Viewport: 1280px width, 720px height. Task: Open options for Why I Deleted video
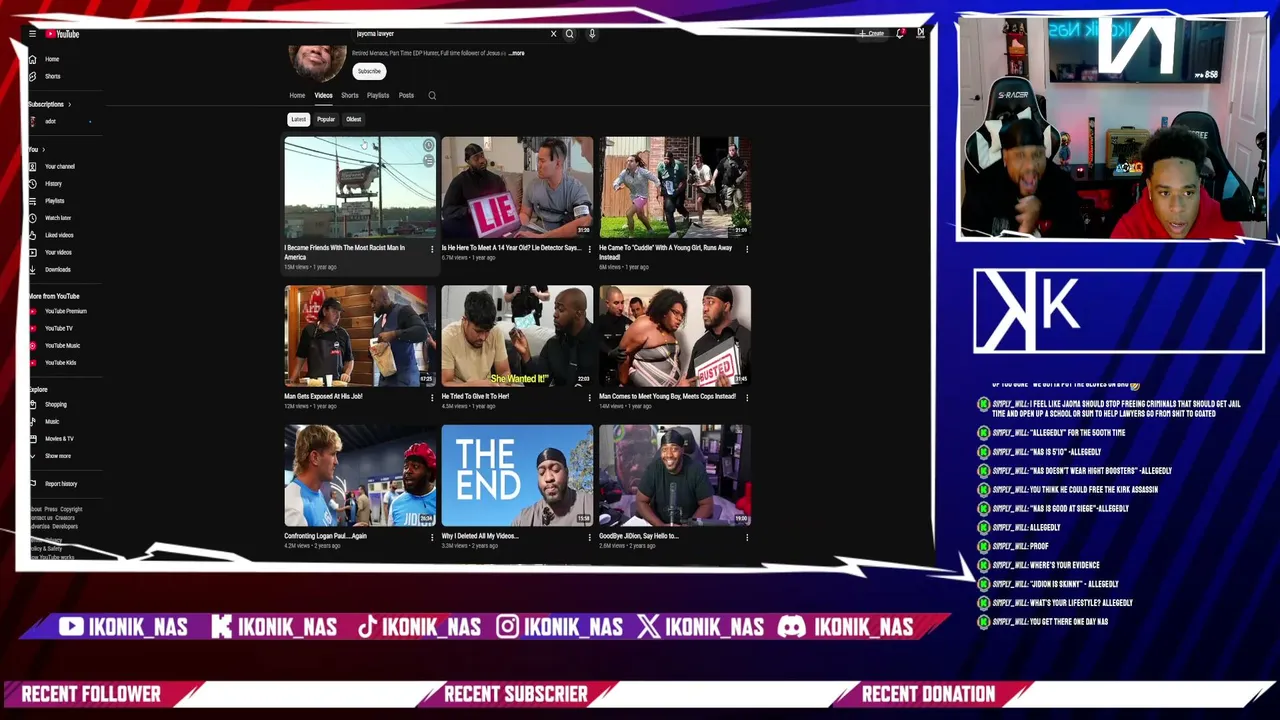[x=589, y=537]
